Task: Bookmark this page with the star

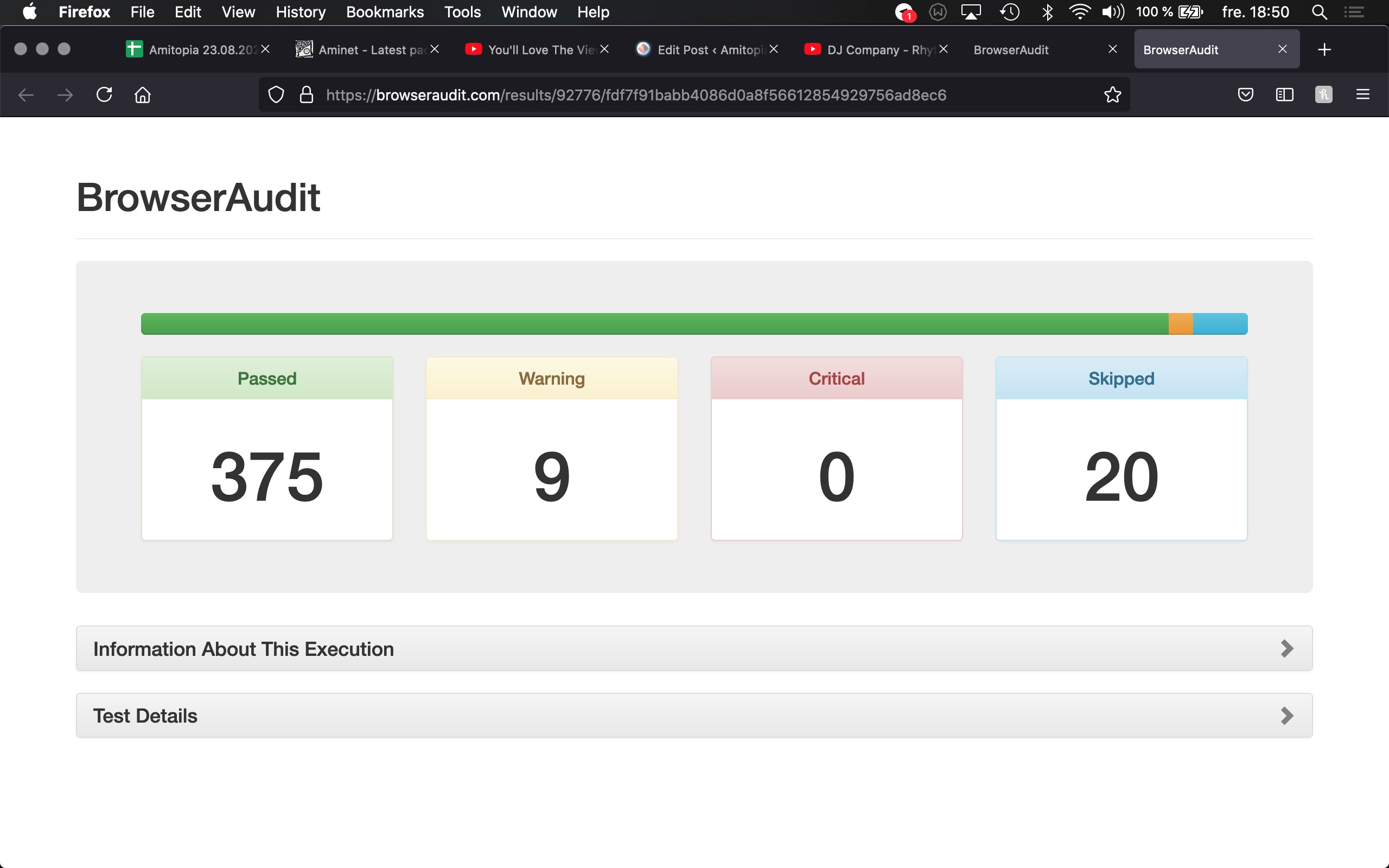Action: pyautogui.click(x=1112, y=95)
